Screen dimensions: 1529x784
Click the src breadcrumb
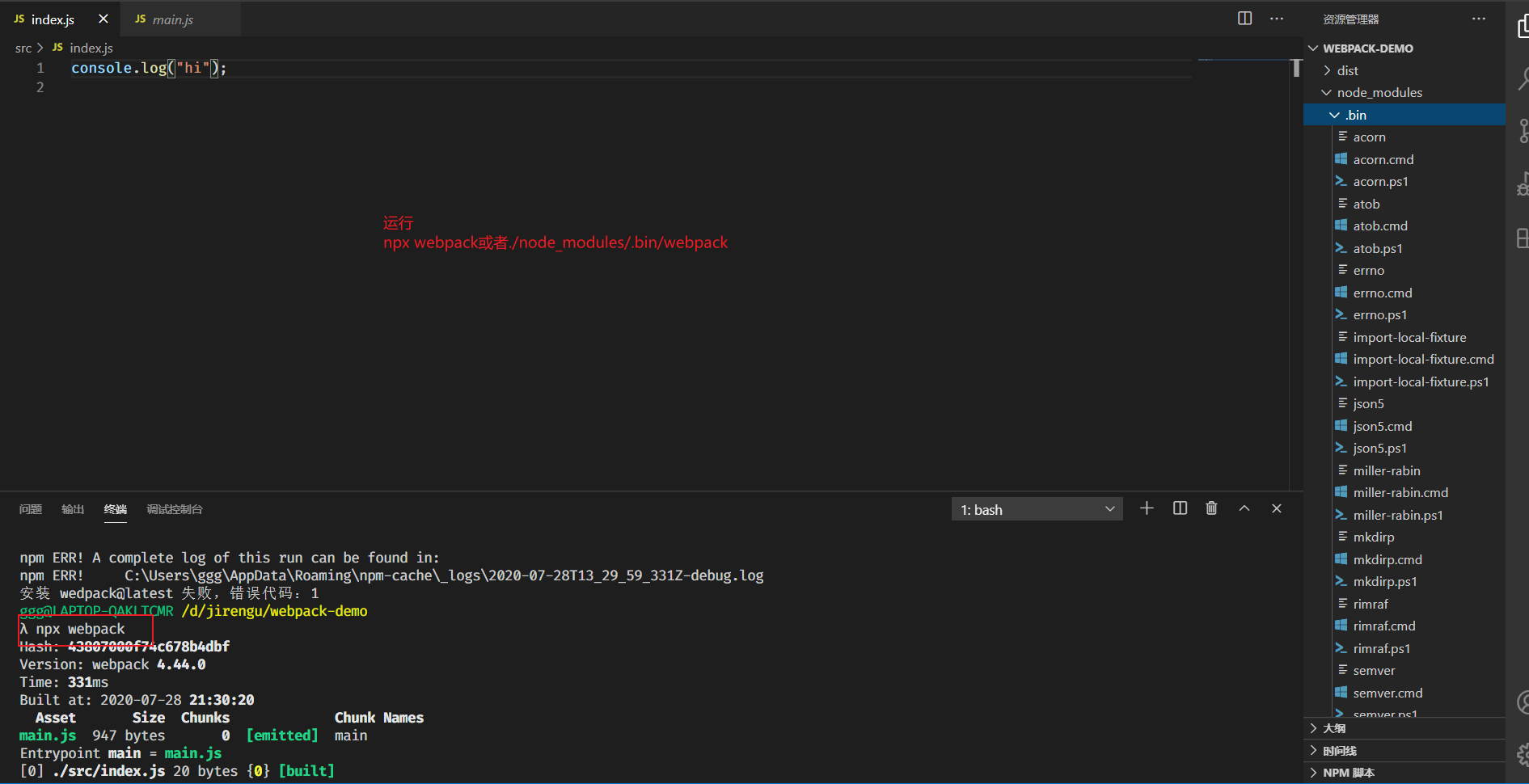coord(23,48)
